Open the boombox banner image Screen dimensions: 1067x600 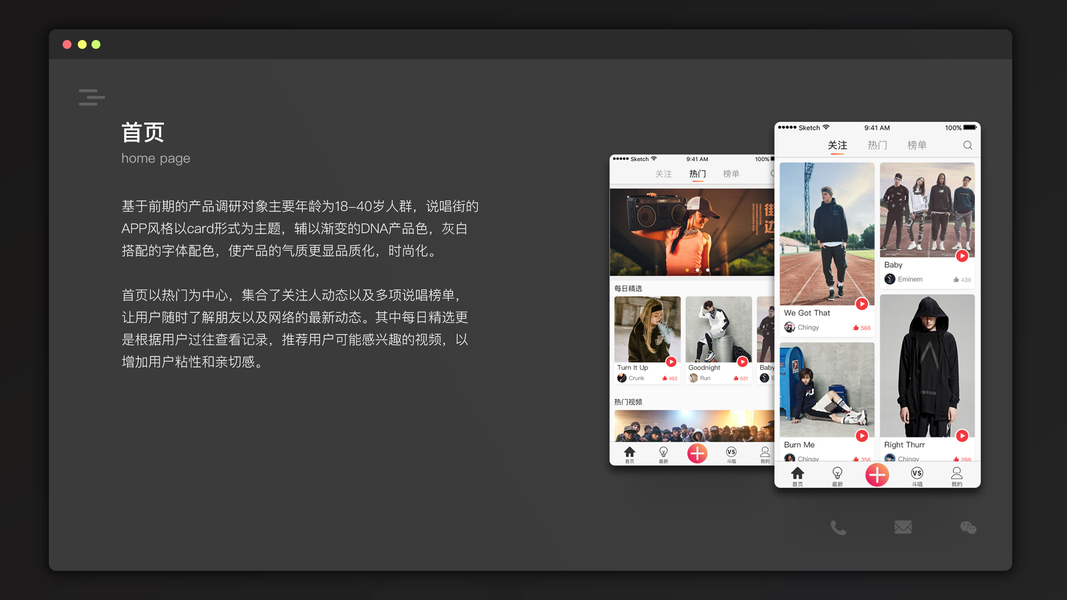pos(692,232)
